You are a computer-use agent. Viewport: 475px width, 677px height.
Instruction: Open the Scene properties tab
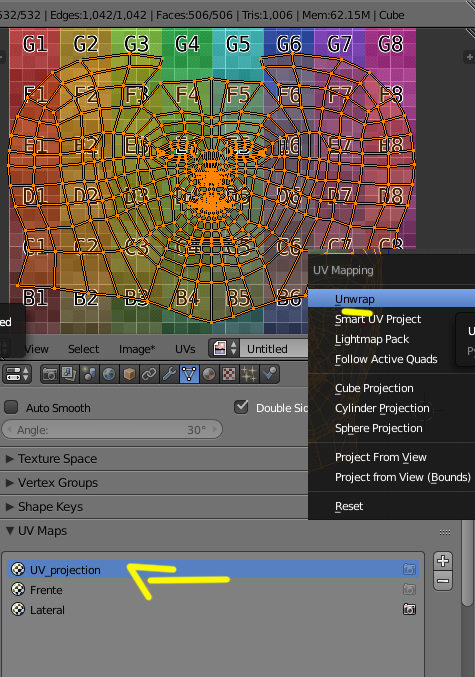89,374
